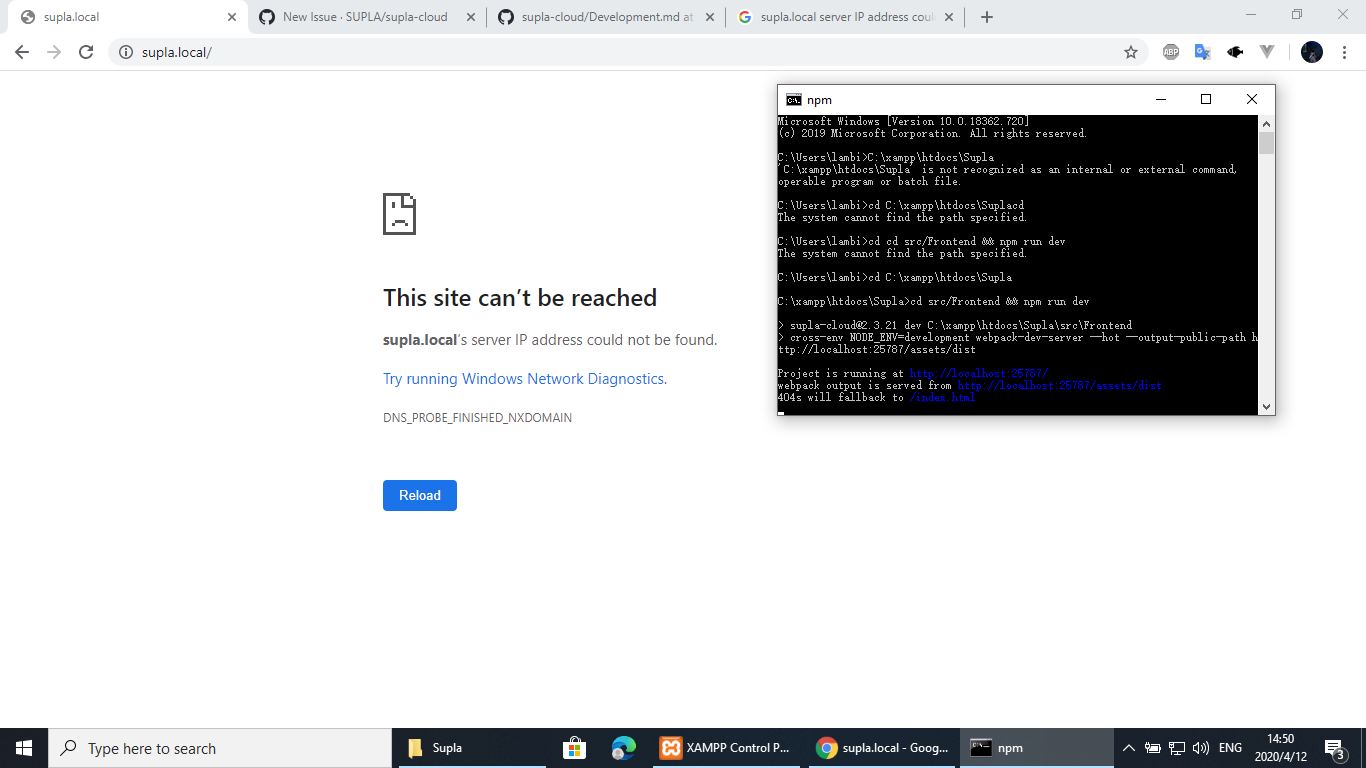The width and height of the screenshot is (1366, 768).
Task: Switch to the New Issue SUPLA/supla-cloud tab
Action: 366,17
